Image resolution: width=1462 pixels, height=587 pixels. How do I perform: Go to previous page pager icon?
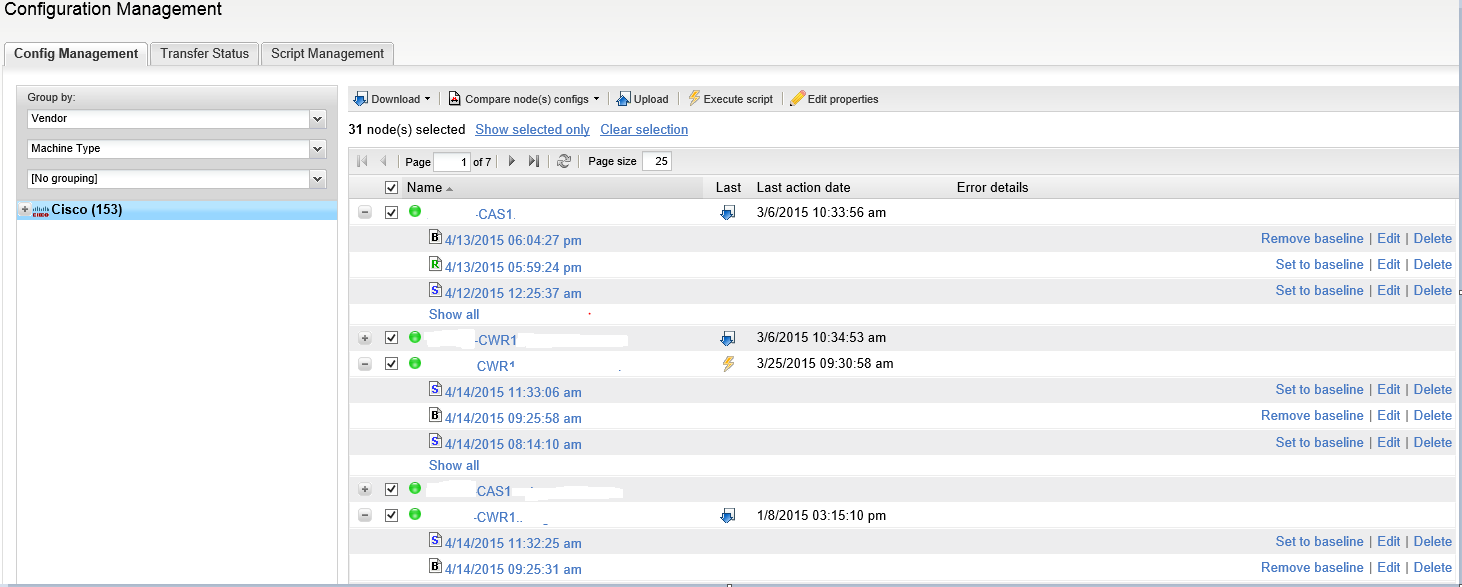(x=383, y=161)
